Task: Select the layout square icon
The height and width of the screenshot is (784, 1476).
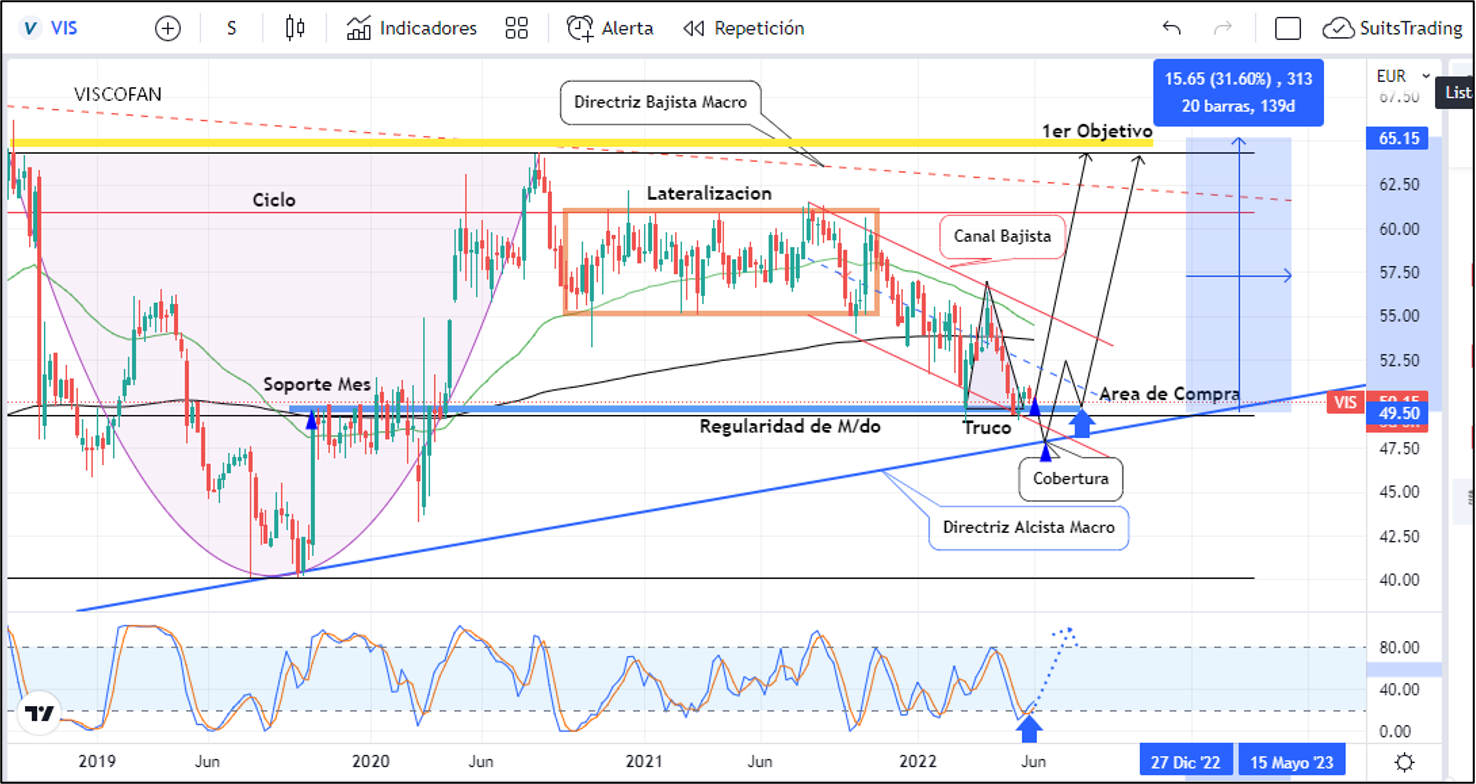Action: click(1288, 28)
